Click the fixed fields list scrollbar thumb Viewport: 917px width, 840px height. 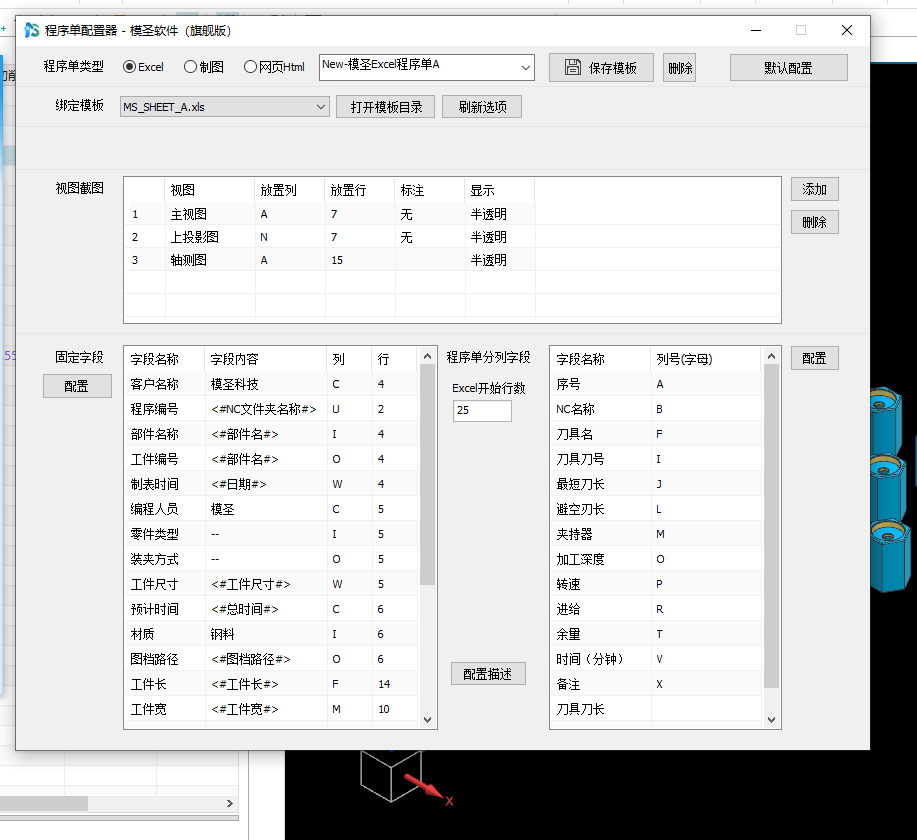[428, 474]
